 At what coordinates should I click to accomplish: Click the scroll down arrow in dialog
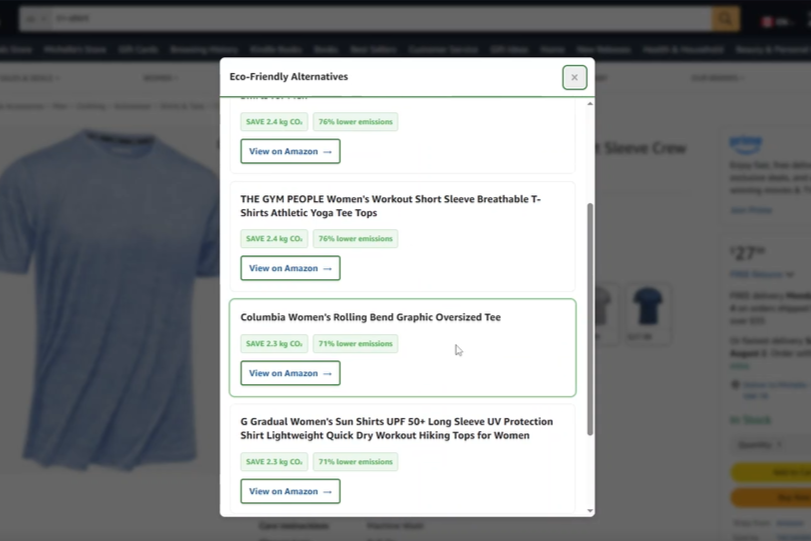click(590, 510)
